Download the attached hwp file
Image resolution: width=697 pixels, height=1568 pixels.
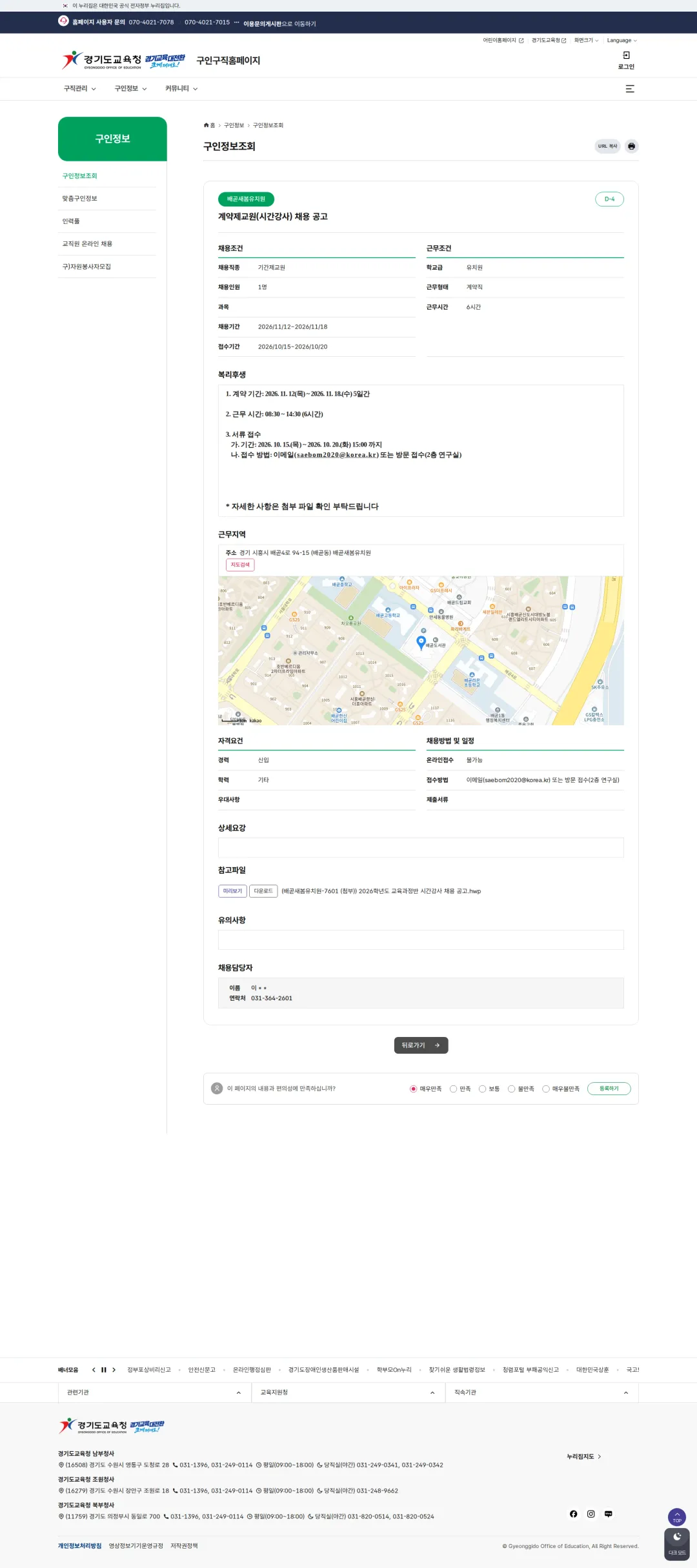click(263, 891)
